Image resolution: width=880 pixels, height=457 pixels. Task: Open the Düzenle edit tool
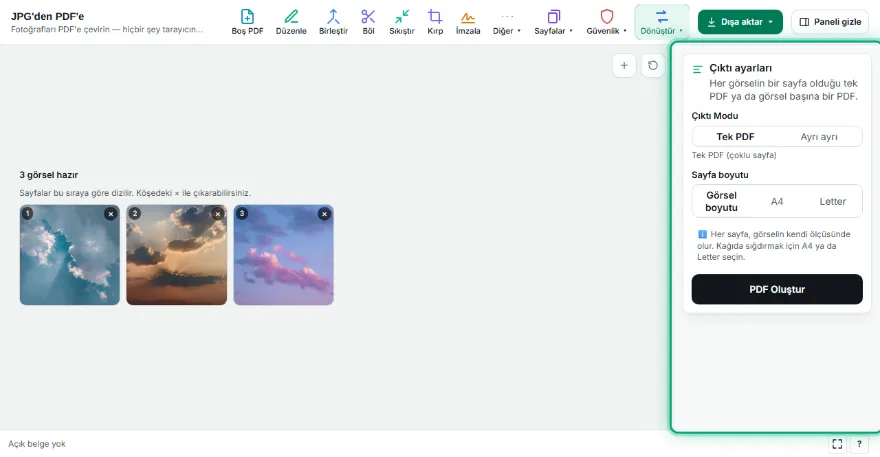tap(291, 22)
